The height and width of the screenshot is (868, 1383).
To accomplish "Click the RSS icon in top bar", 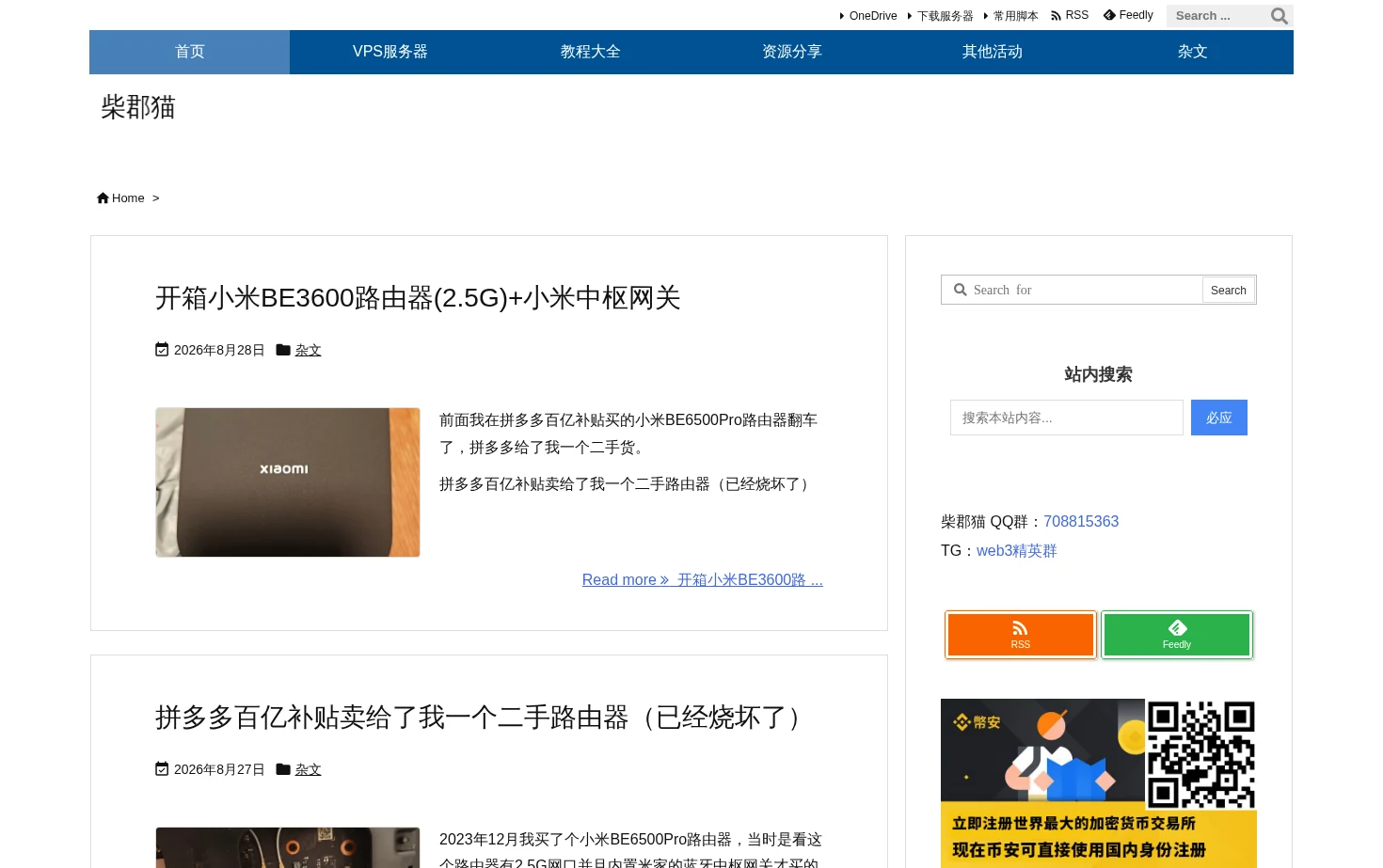I will (x=1056, y=16).
